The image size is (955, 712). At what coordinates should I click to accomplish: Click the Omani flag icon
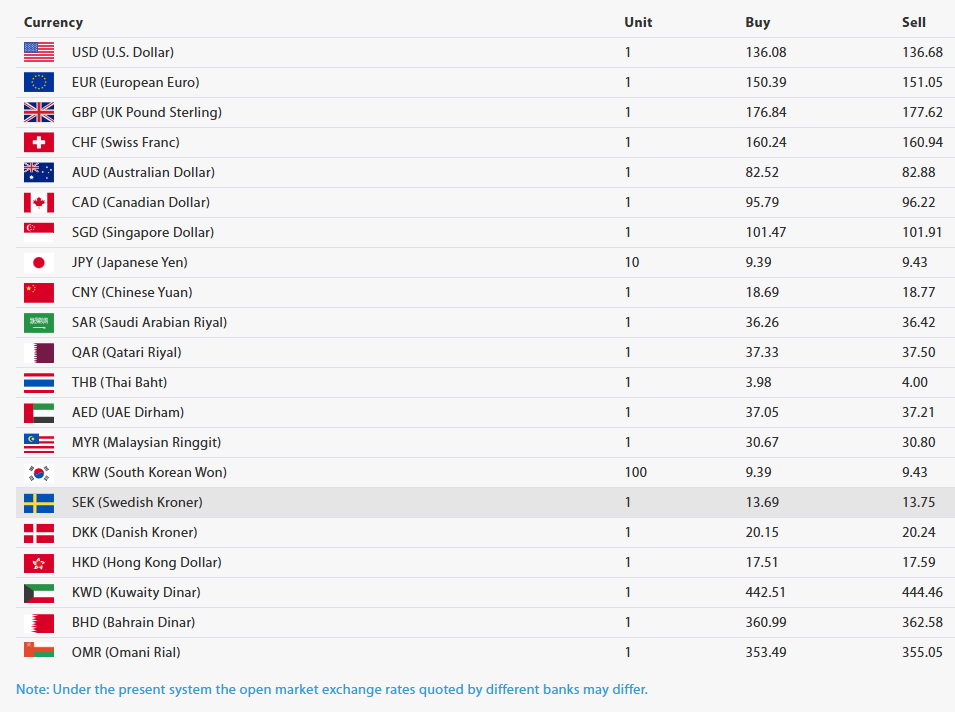pos(39,650)
